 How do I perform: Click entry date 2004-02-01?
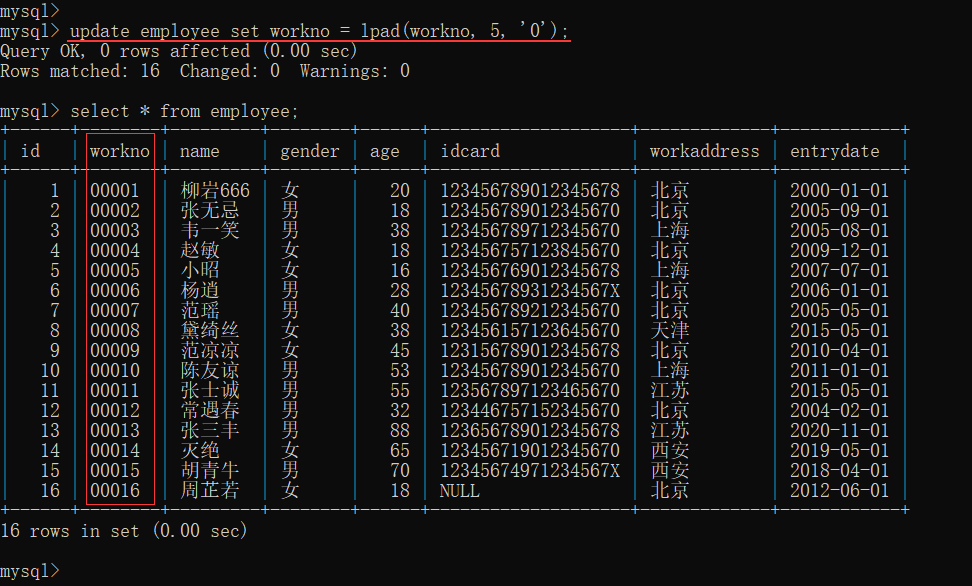pos(839,411)
